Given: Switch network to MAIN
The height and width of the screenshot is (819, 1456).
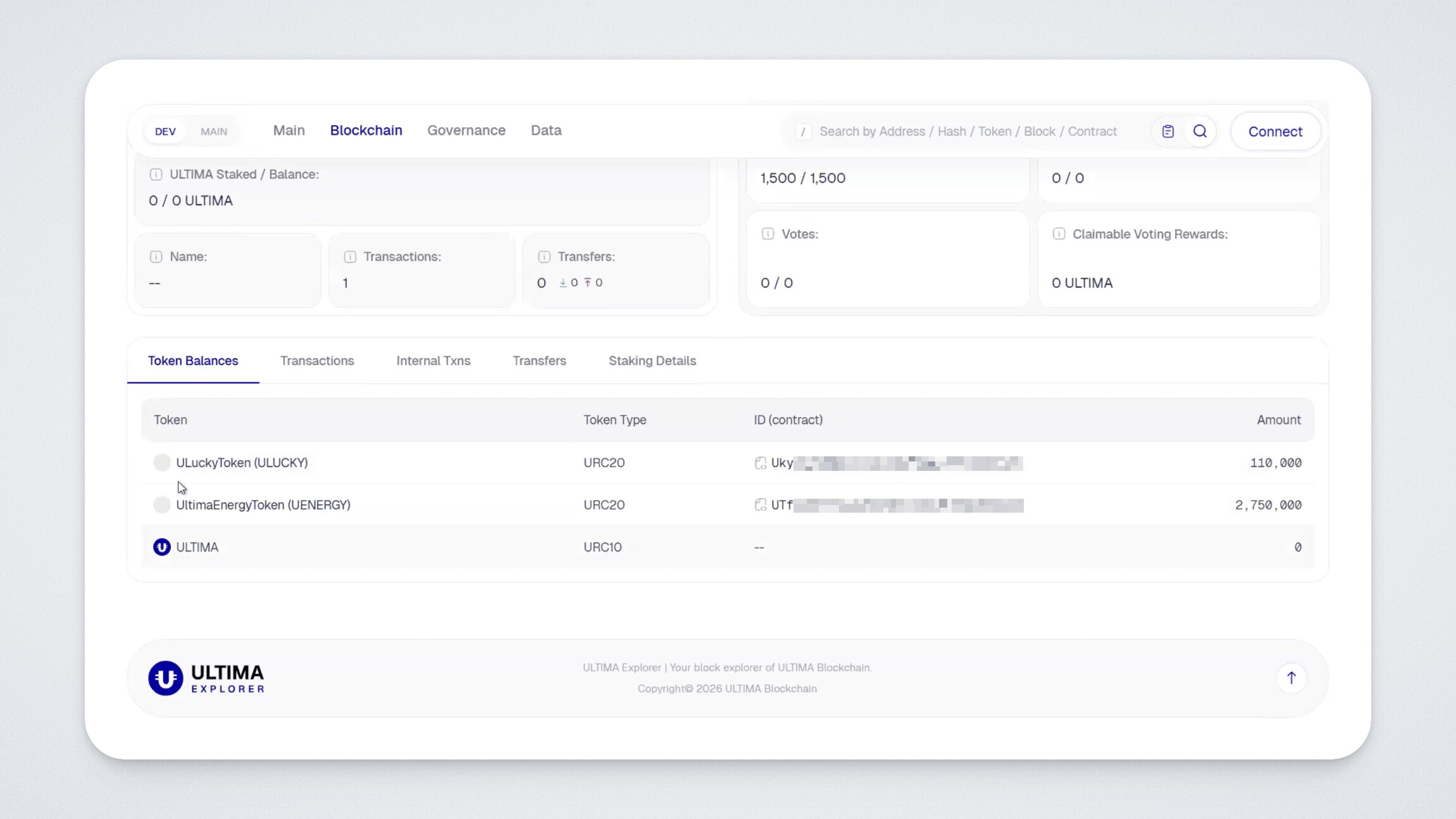Looking at the screenshot, I should click(214, 132).
